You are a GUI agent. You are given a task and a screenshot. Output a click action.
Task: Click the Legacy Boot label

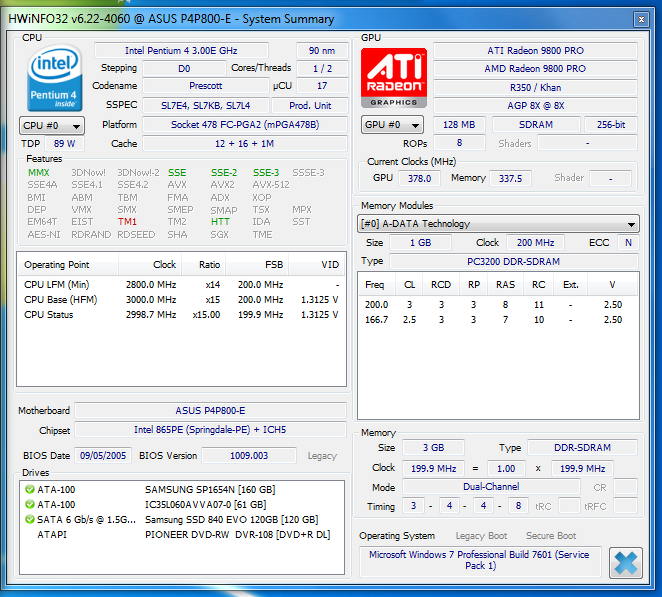[x=481, y=536]
